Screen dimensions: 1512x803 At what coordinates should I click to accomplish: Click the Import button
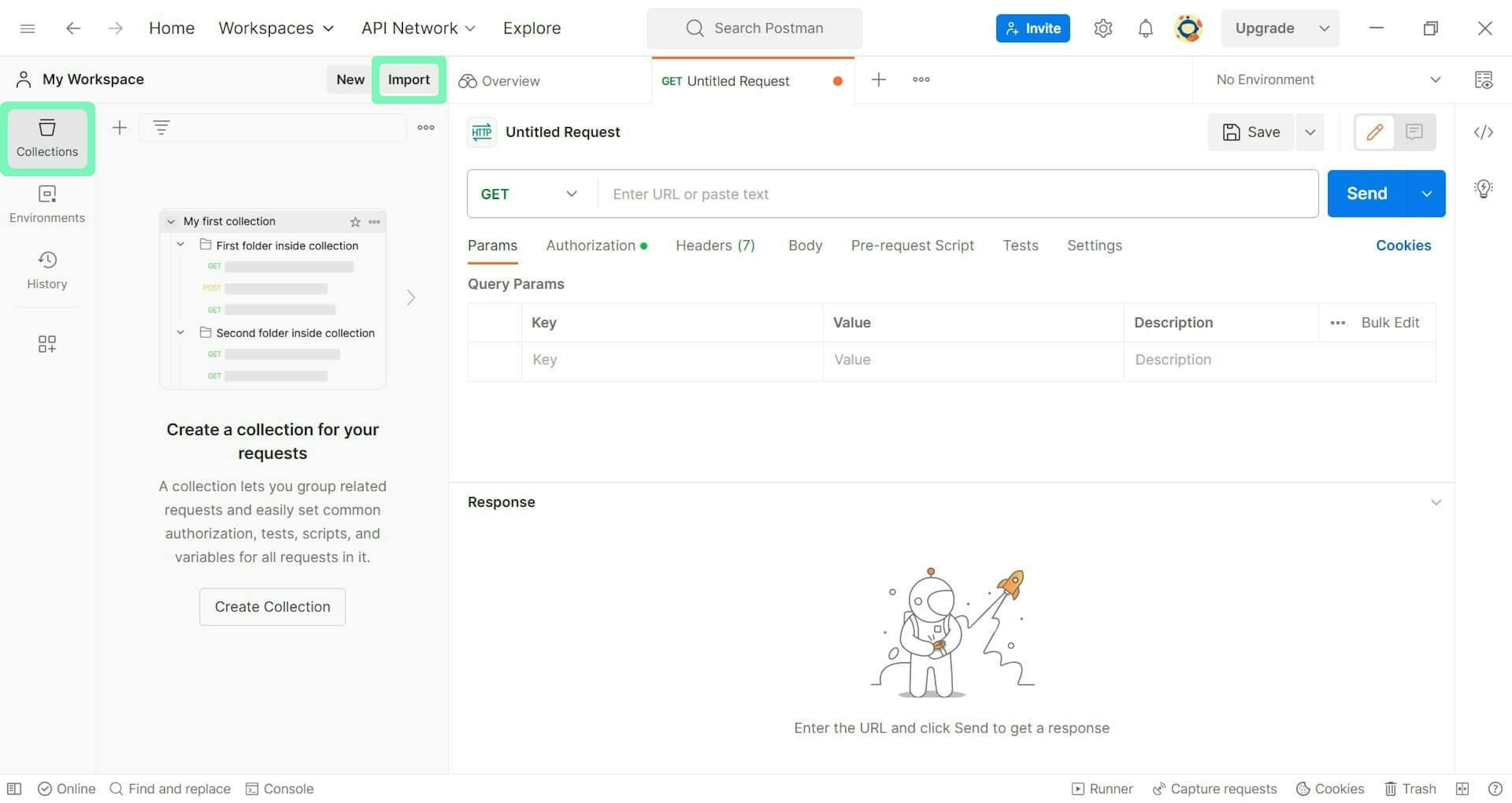click(409, 79)
